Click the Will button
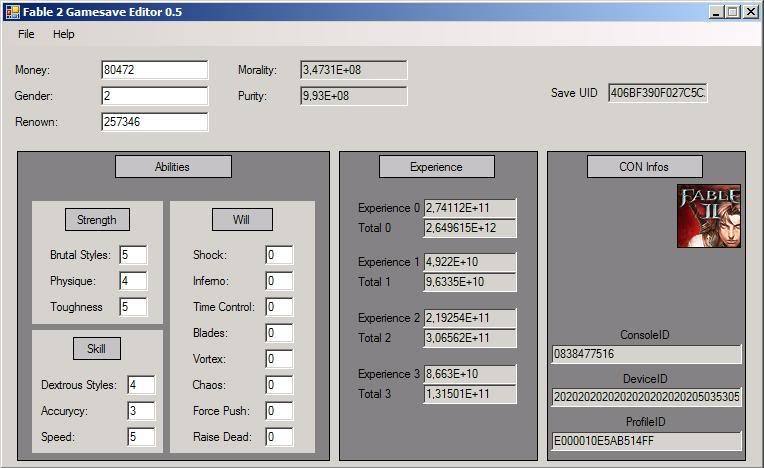764x468 pixels. click(x=242, y=220)
